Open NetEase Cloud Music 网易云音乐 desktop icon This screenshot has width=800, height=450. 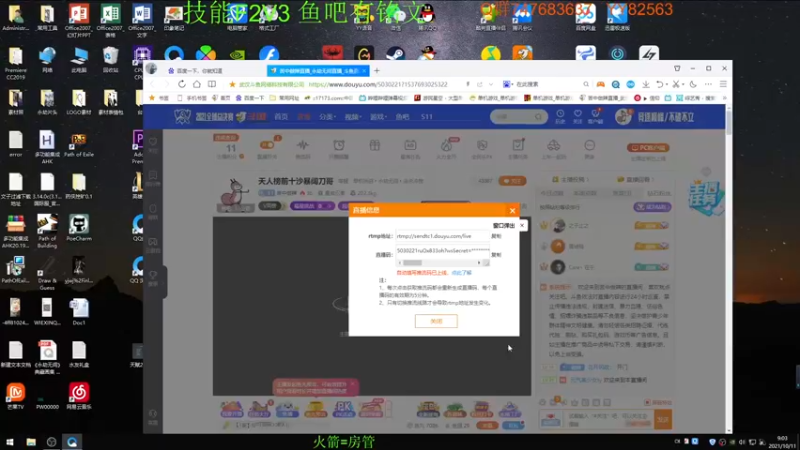(79, 396)
